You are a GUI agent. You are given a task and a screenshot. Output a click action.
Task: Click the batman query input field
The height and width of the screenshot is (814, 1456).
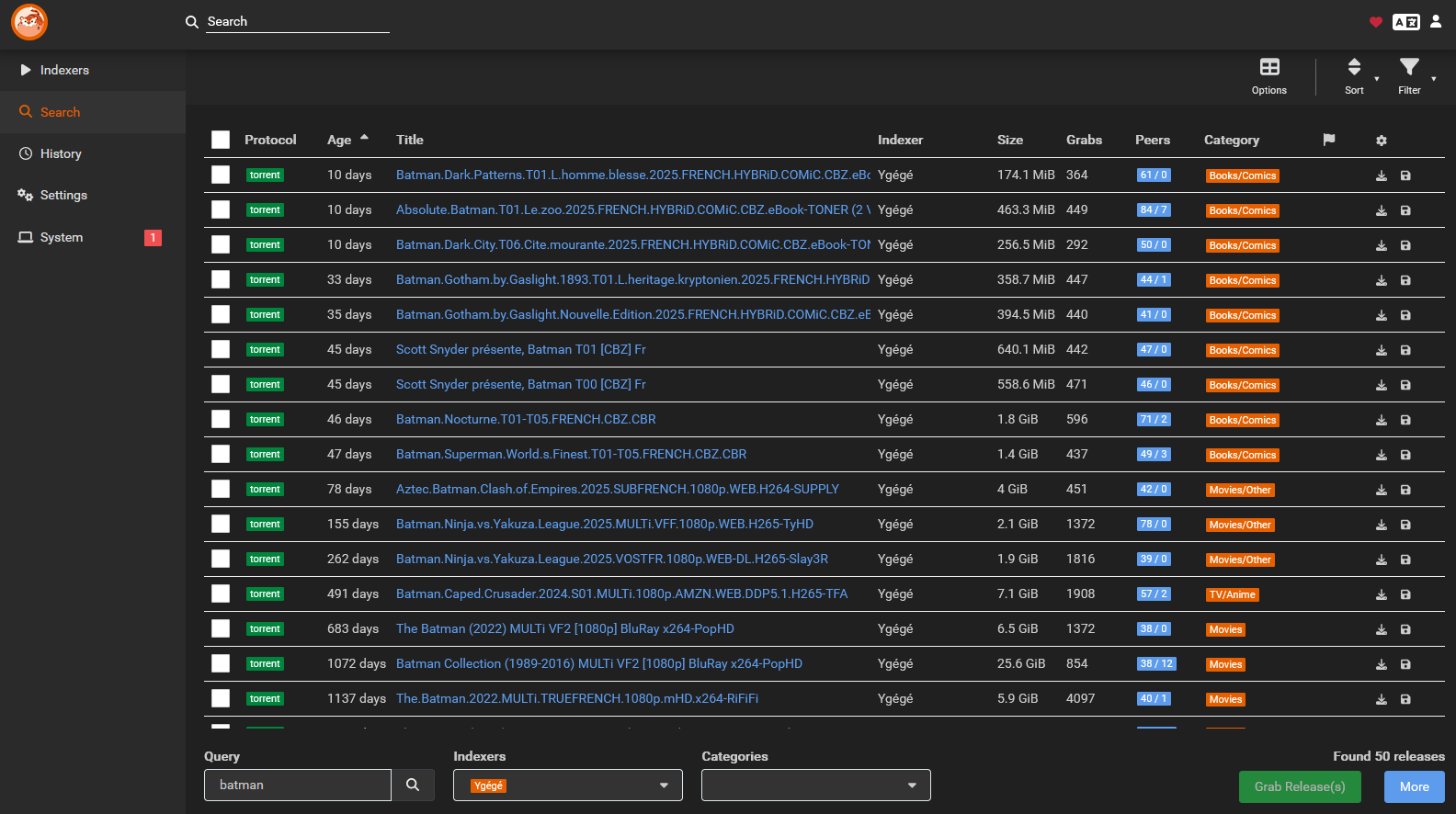click(297, 786)
